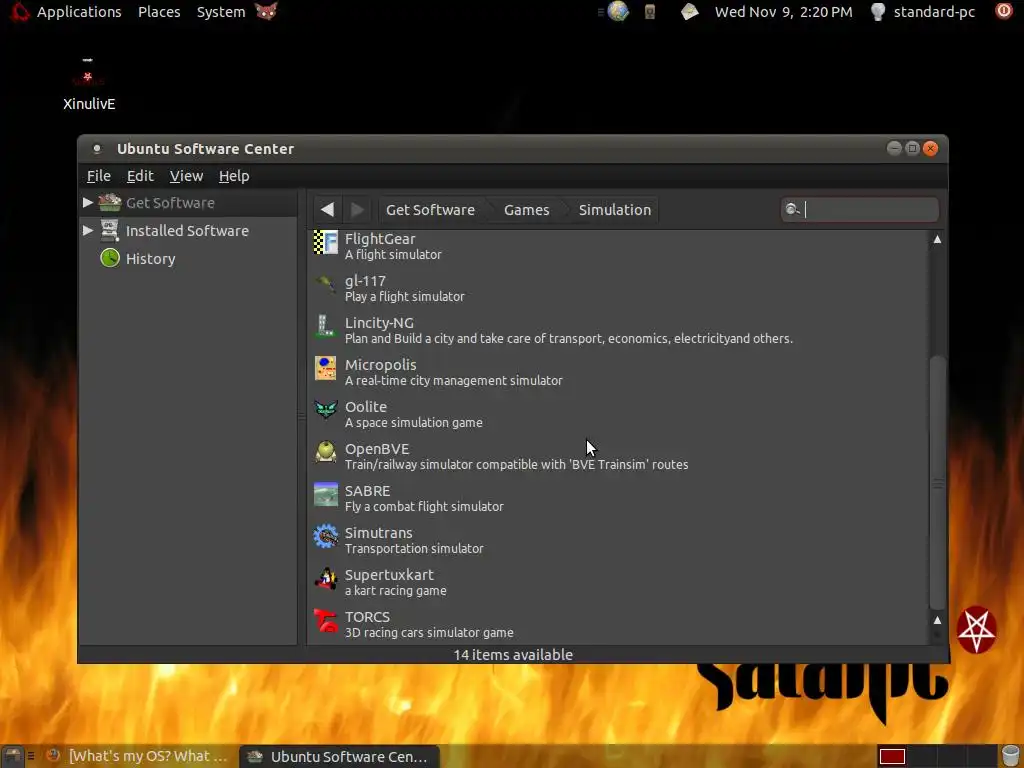The width and height of the screenshot is (1024, 768).
Task: Click the mail envelope icon in top panel
Action: (689, 12)
